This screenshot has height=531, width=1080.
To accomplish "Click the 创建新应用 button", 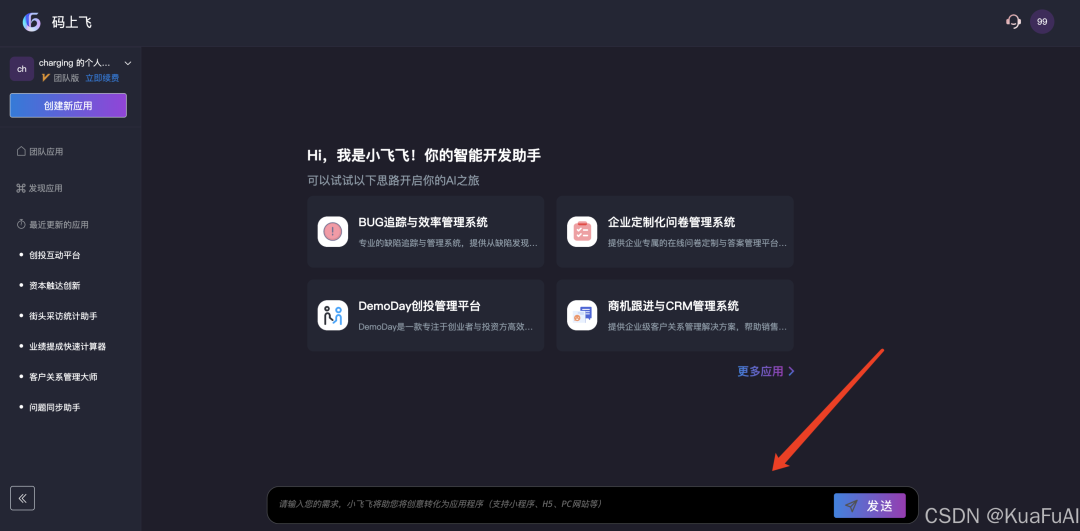I will click(x=68, y=105).
